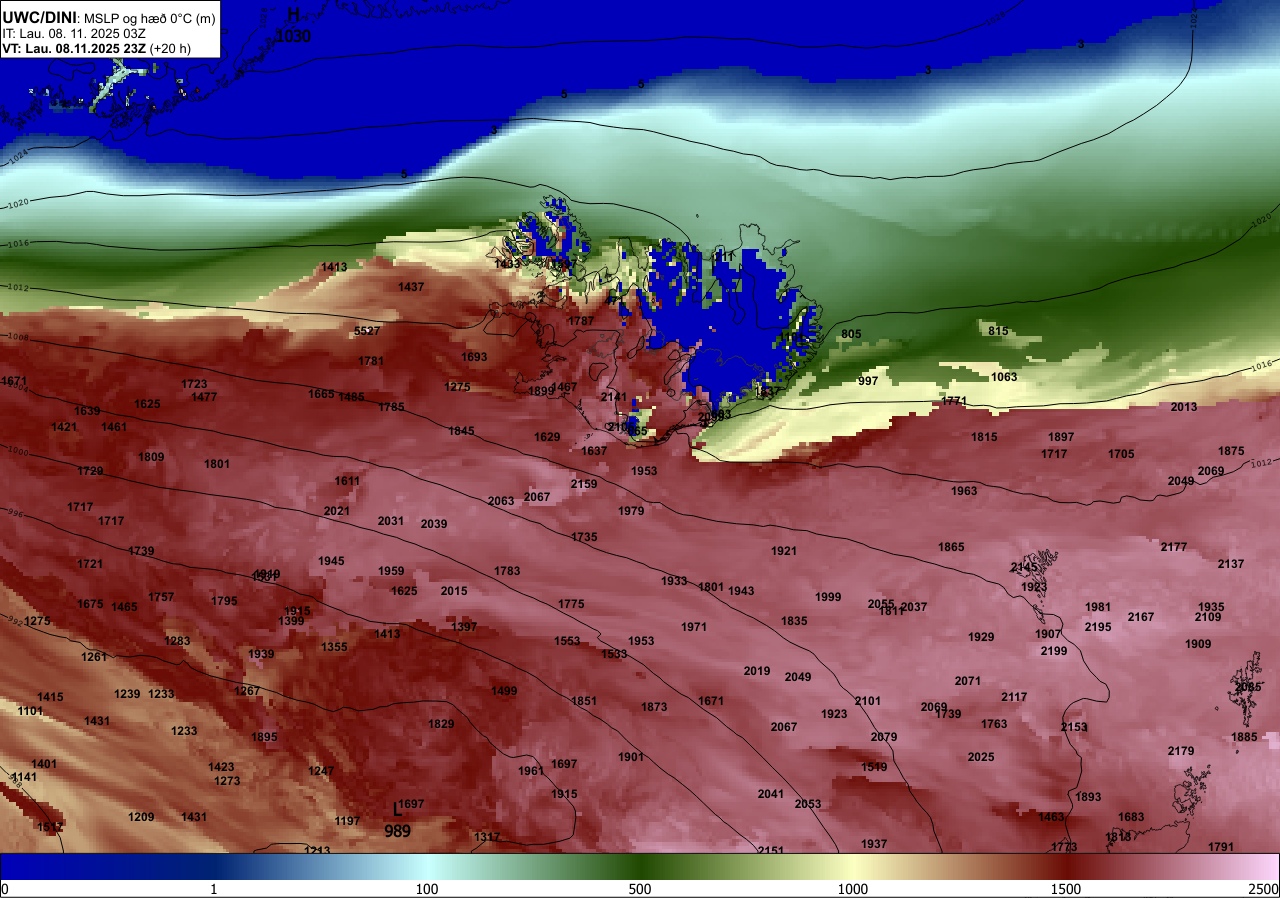
Task: Click the value 1873
Action: point(654,707)
